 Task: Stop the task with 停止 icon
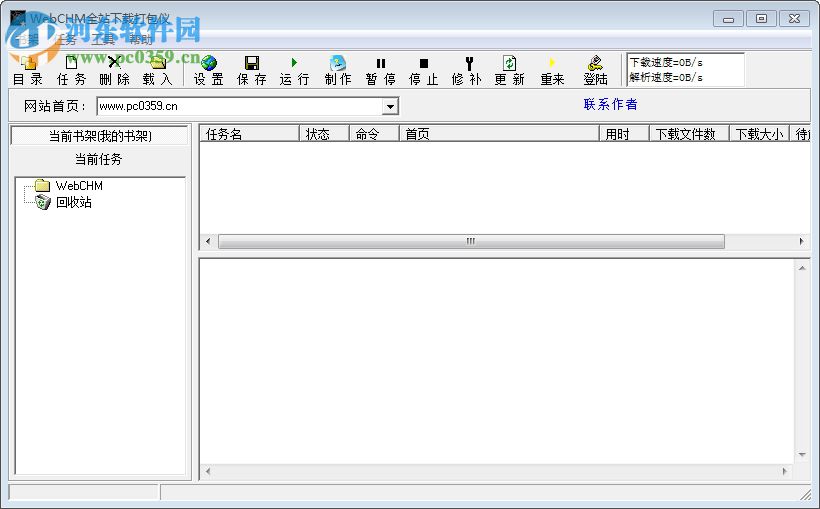(424, 71)
